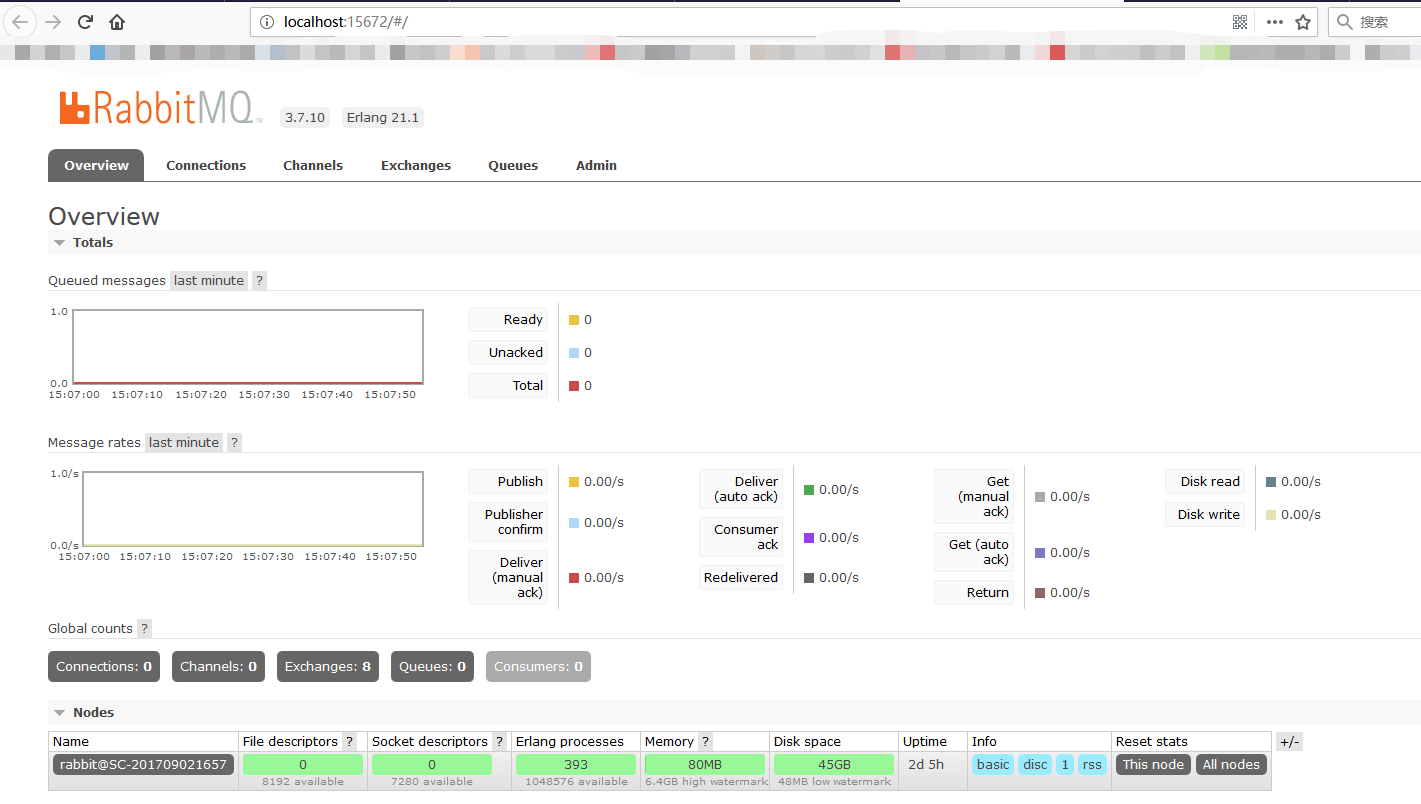
Task: Click the Disk read label
Action: click(1205, 482)
